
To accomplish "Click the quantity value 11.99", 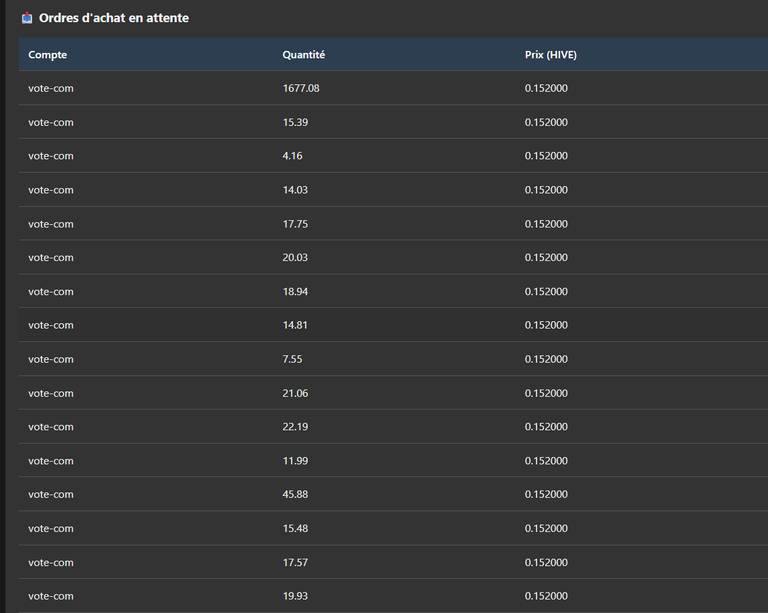I will [295, 461].
